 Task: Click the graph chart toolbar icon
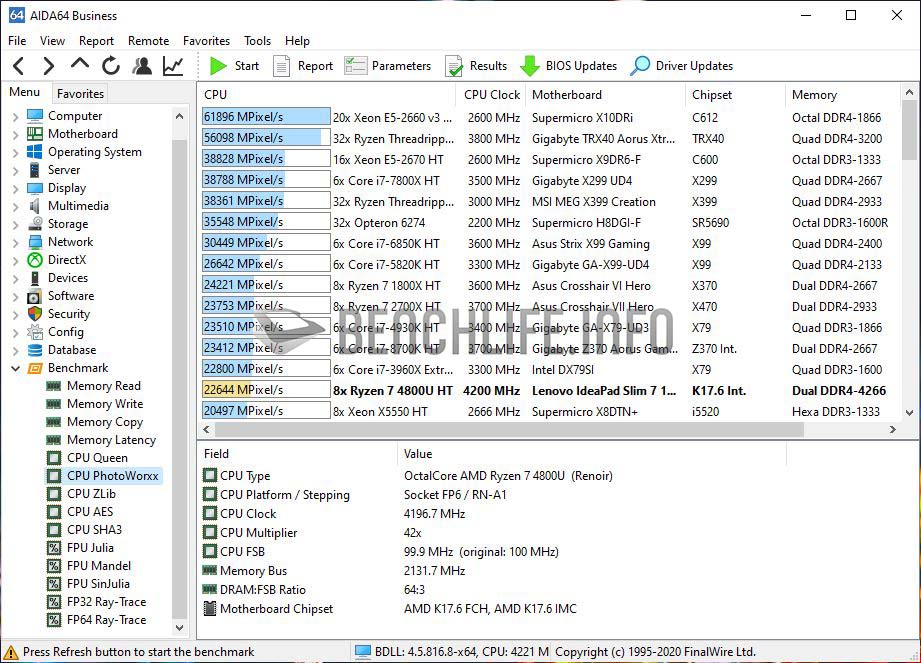coord(173,66)
